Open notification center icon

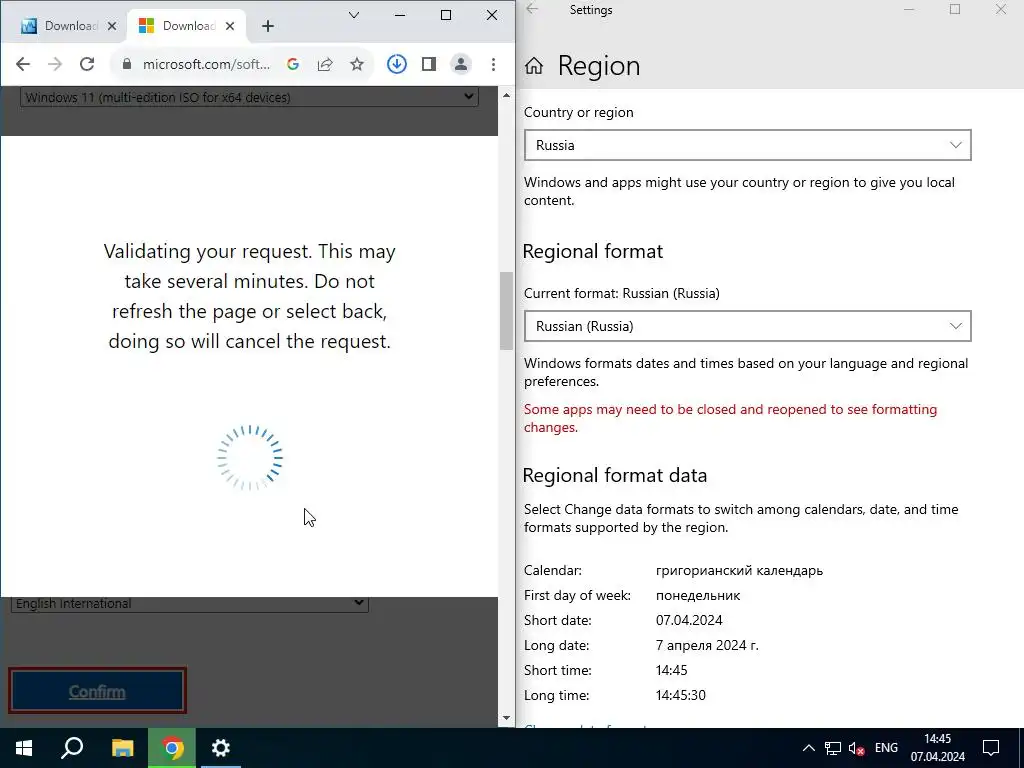(991, 748)
